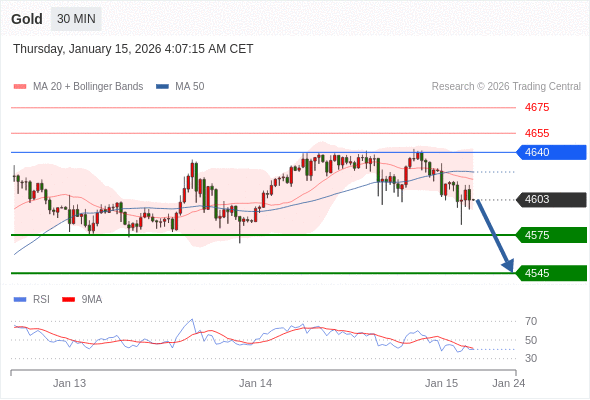This screenshot has width=590, height=400.
Task: Click the 9MA legend label
Action: click(92, 300)
